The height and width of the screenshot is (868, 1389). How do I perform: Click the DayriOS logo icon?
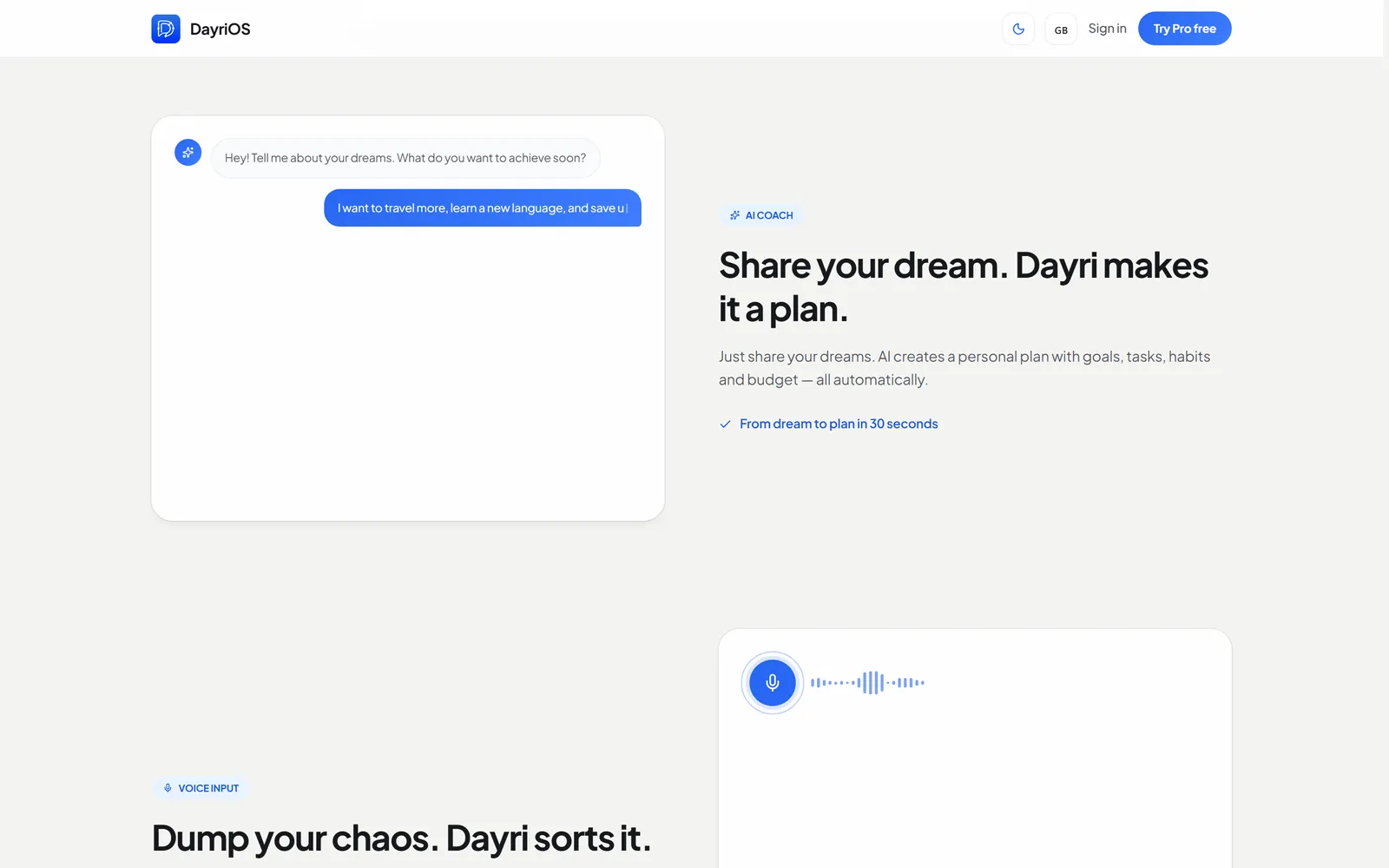coord(166,29)
